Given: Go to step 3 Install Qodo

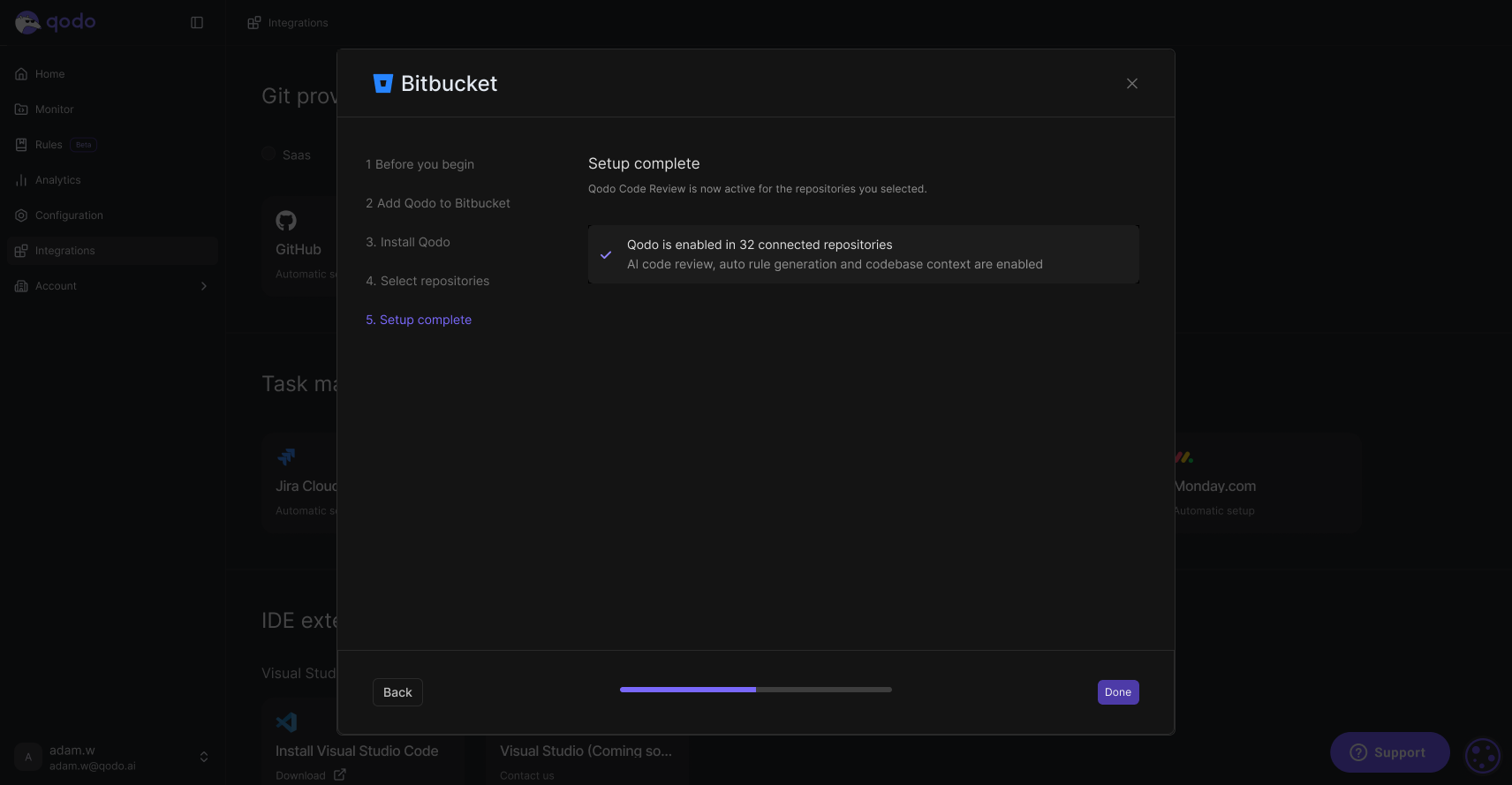Looking at the screenshot, I should coord(408,242).
